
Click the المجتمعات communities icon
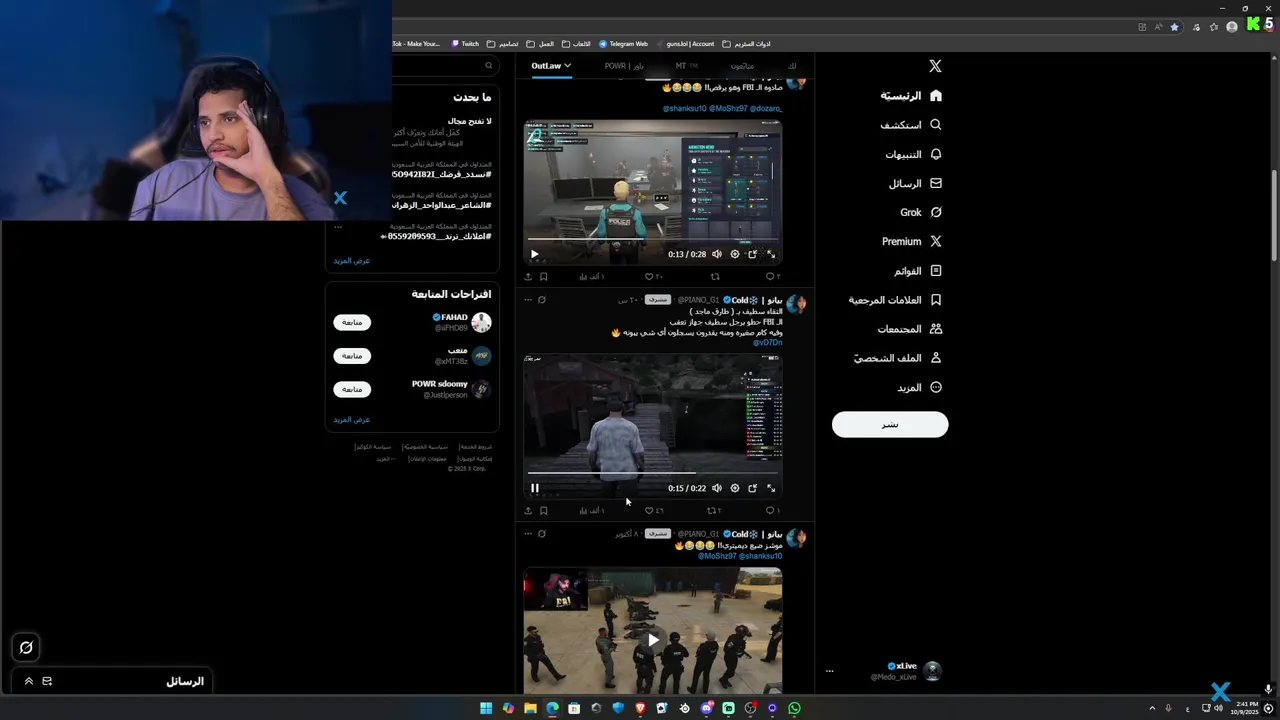tap(936, 329)
